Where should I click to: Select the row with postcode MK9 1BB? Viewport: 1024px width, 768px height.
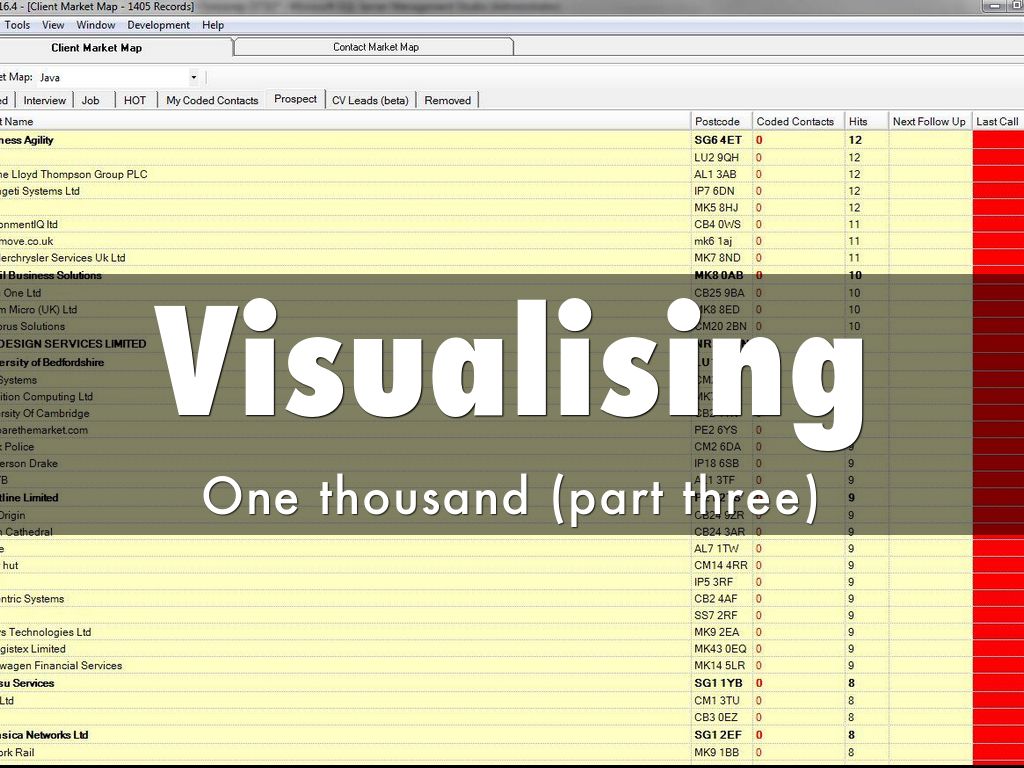pos(716,752)
